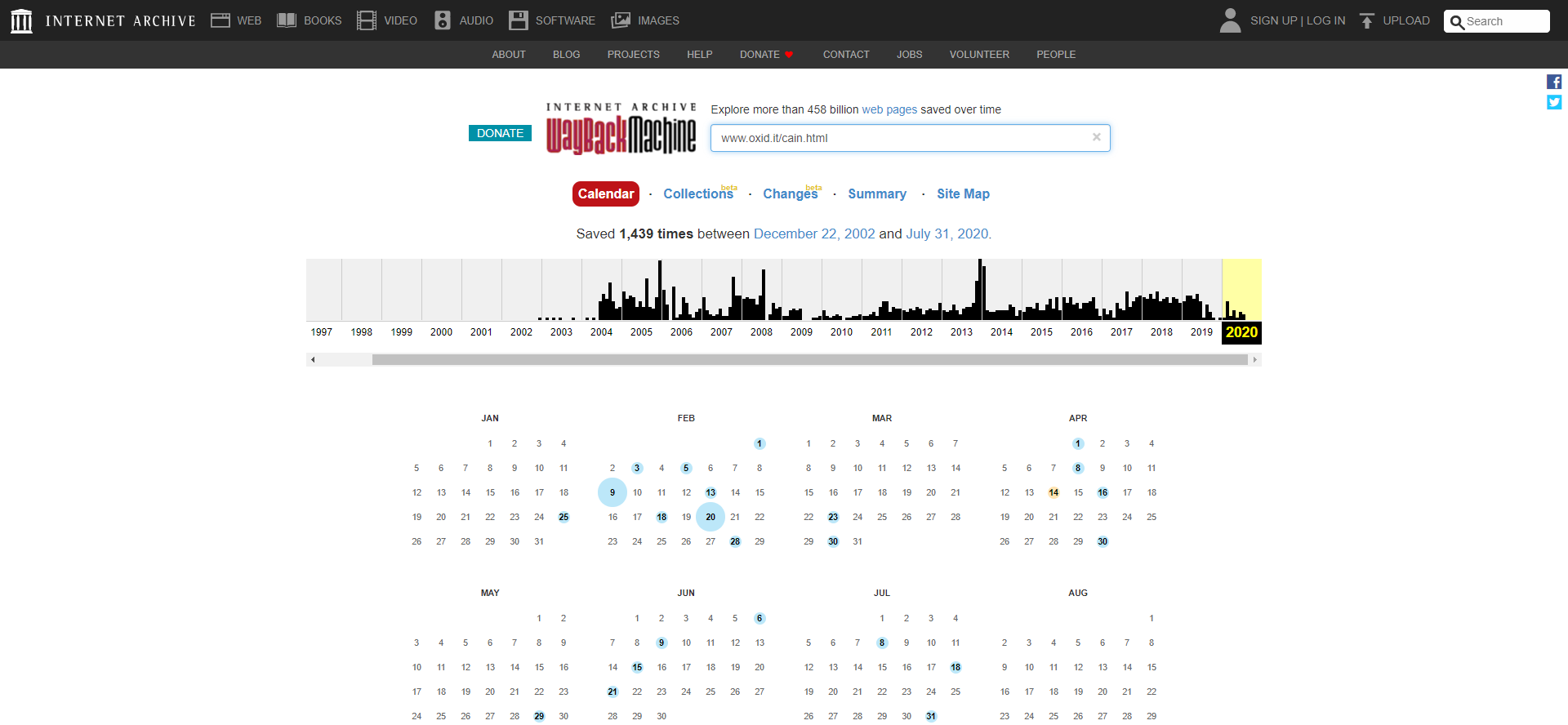Click the SIGN UP link

tap(1273, 20)
